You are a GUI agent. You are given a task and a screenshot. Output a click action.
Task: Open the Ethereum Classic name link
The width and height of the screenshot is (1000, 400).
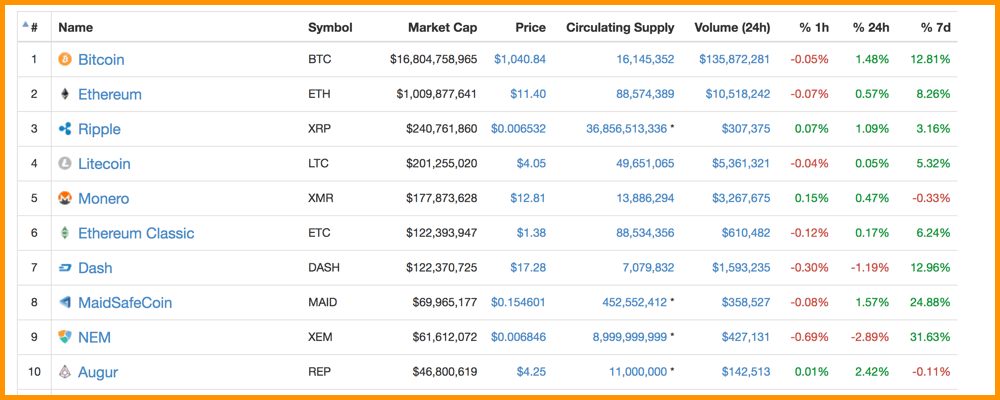coord(136,233)
